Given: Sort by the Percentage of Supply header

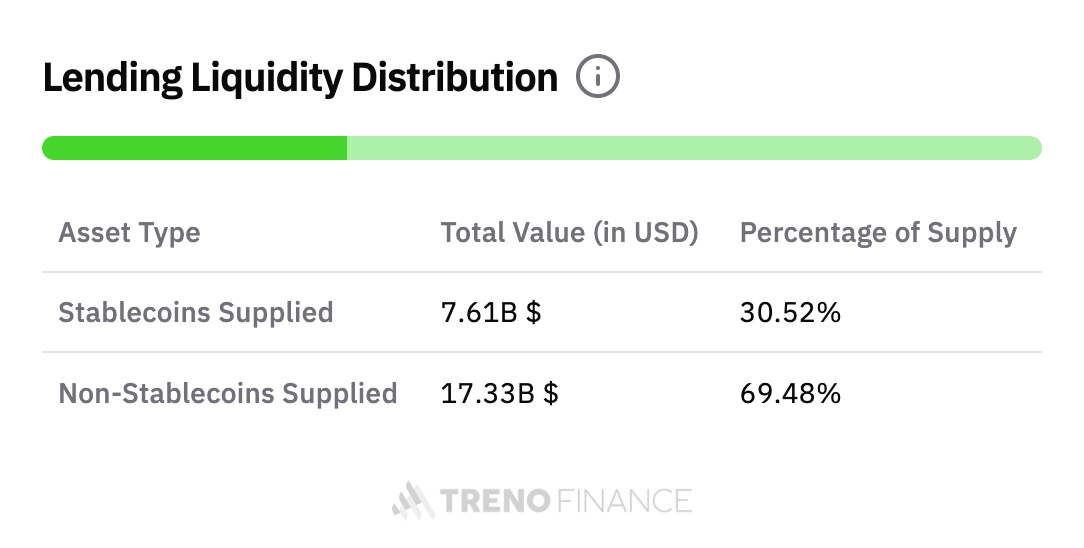Looking at the screenshot, I should (877, 233).
